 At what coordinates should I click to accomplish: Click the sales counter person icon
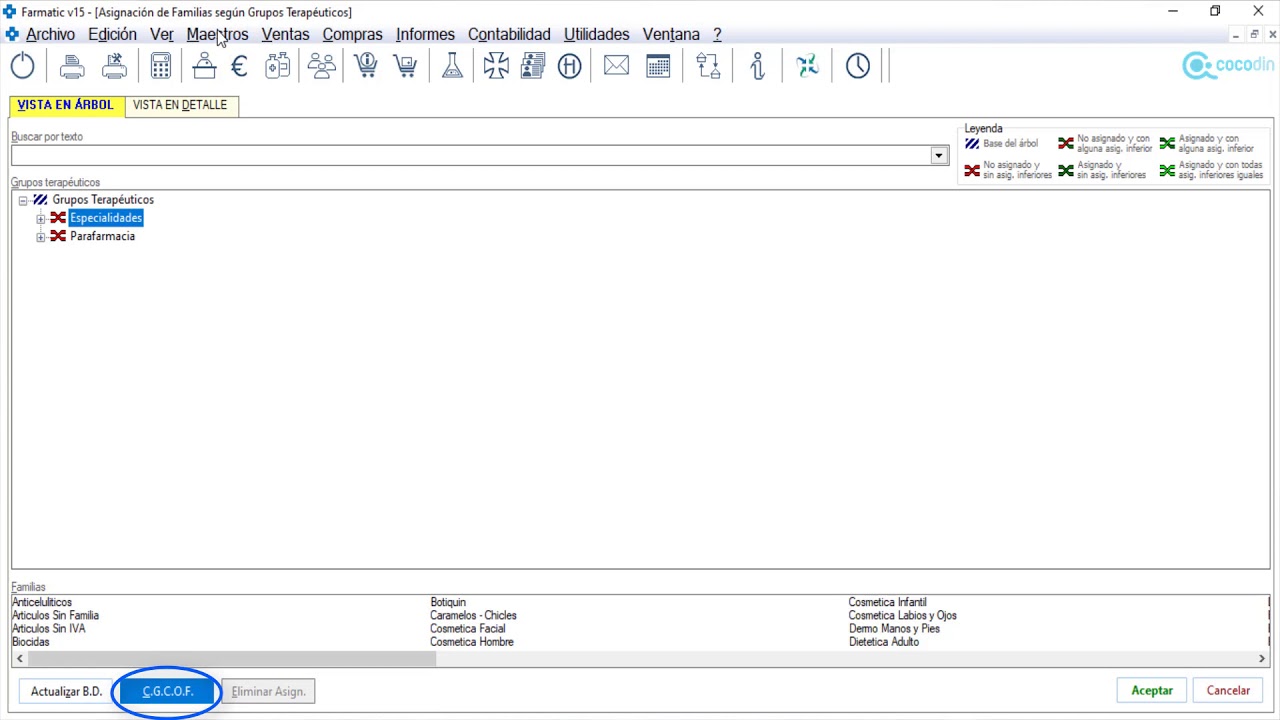click(204, 66)
